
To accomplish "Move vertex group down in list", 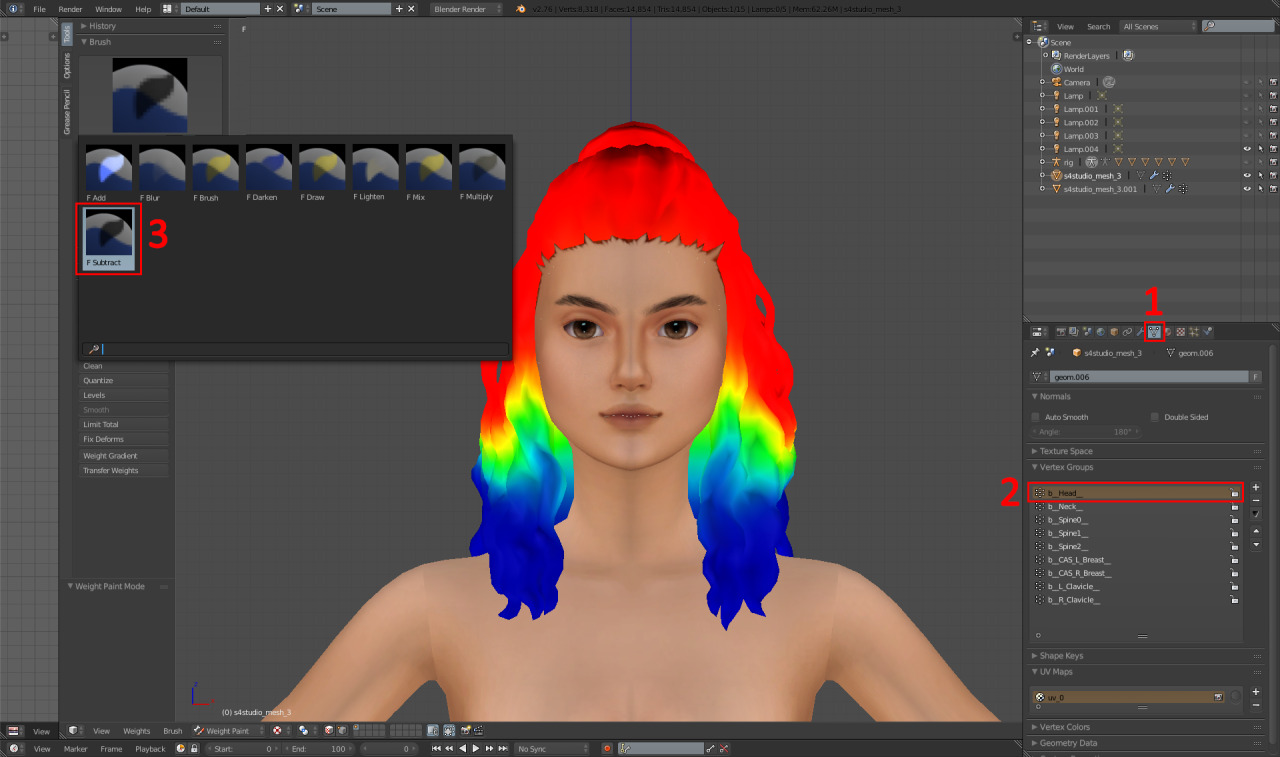I will 1256,544.
